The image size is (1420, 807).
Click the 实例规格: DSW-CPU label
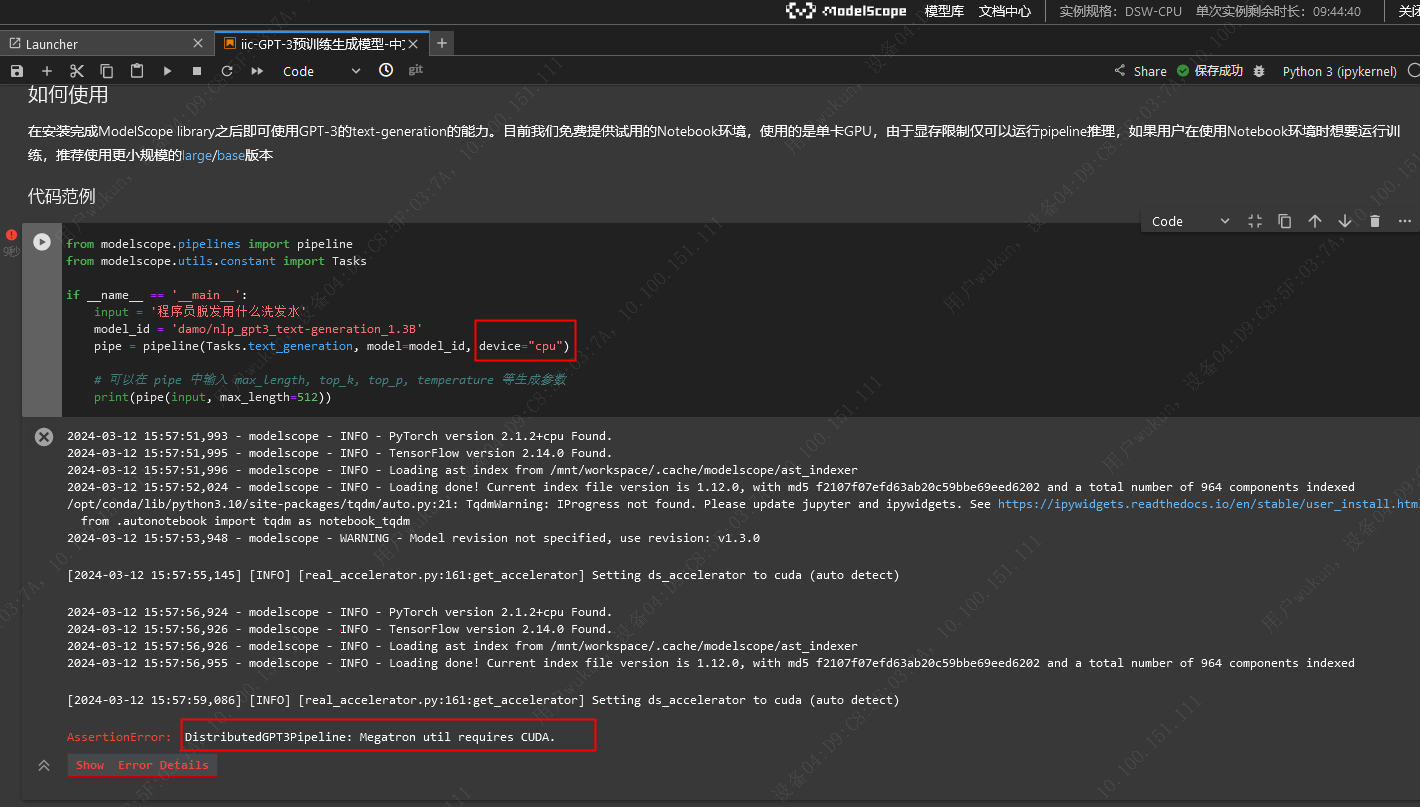[x=1120, y=11]
